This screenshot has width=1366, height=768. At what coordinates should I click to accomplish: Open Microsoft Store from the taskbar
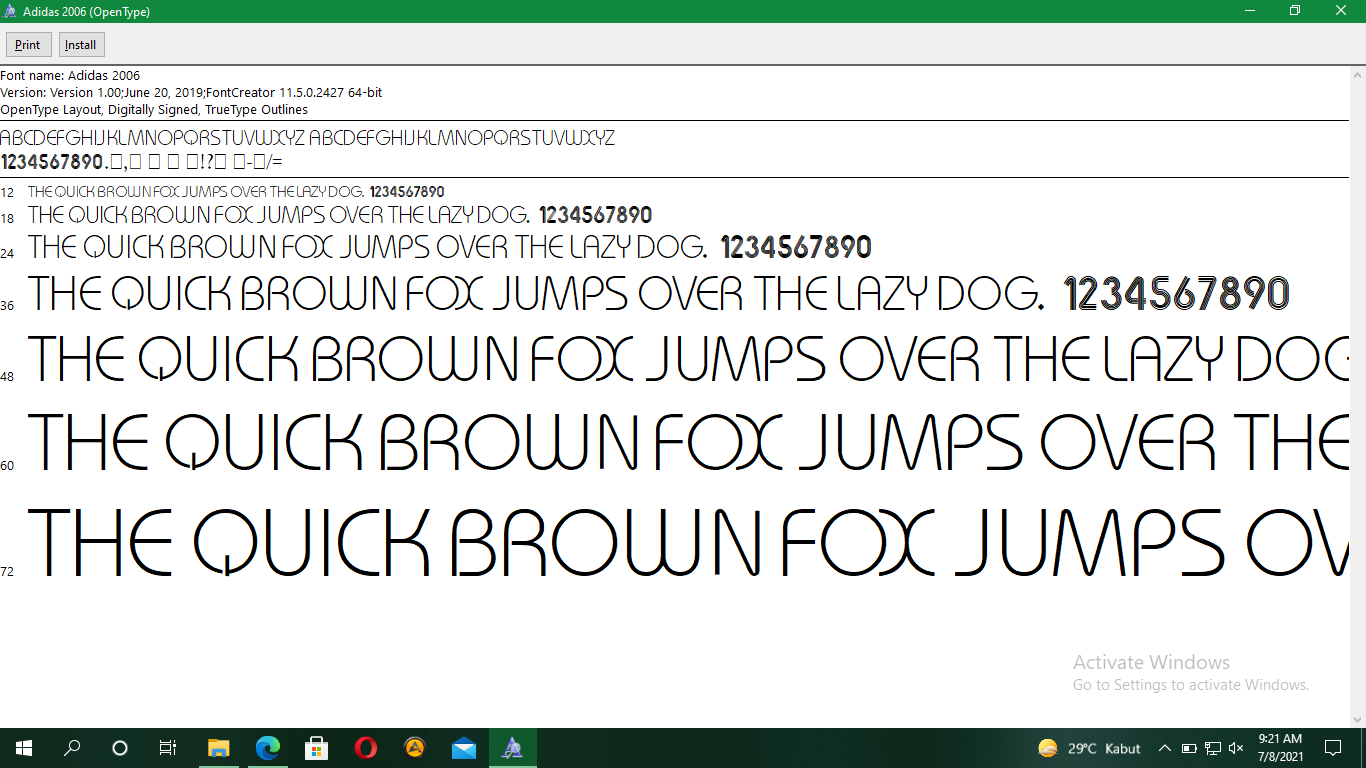pyautogui.click(x=316, y=747)
